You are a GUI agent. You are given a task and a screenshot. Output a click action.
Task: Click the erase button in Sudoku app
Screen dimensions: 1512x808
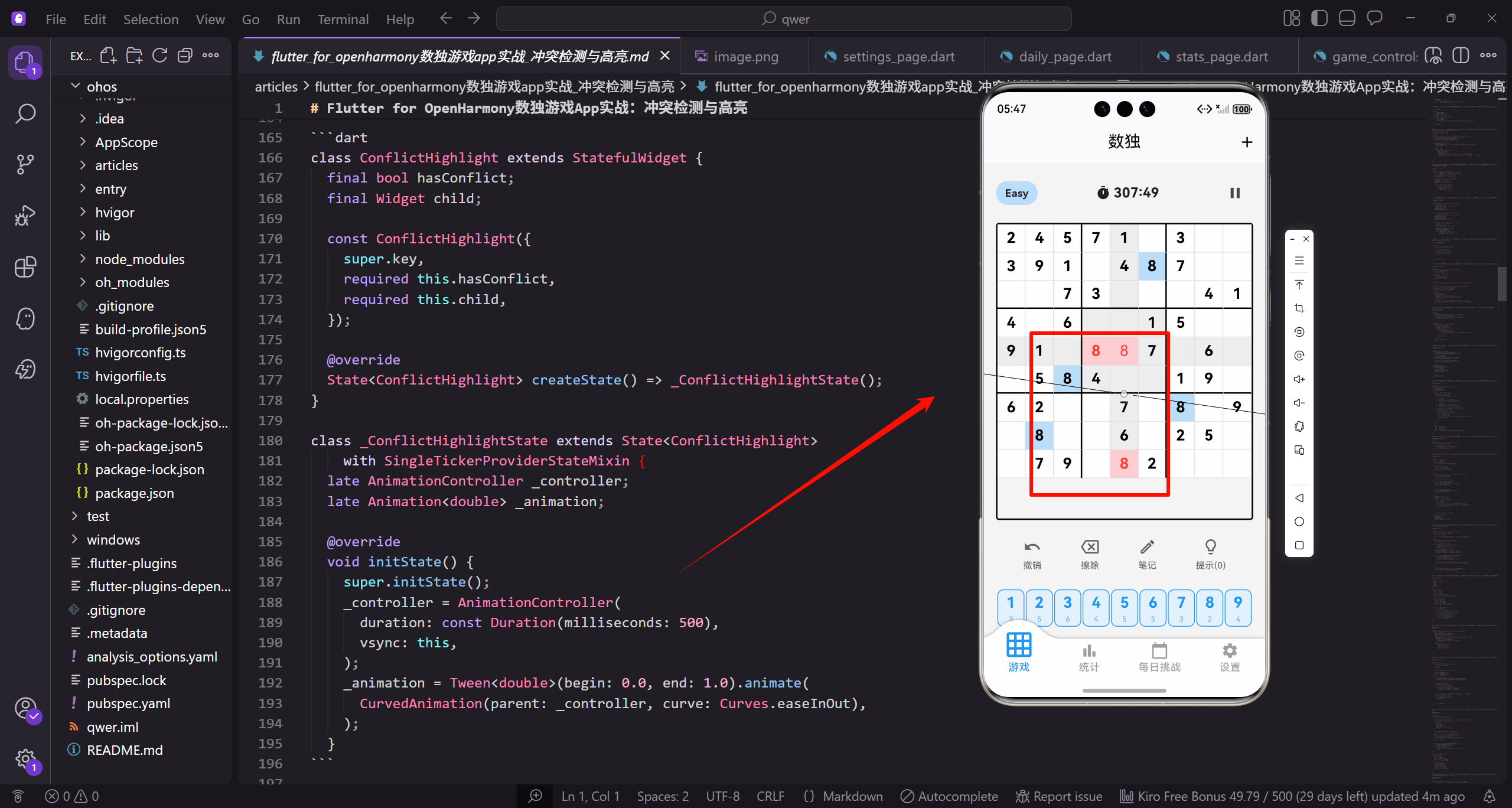(1090, 555)
